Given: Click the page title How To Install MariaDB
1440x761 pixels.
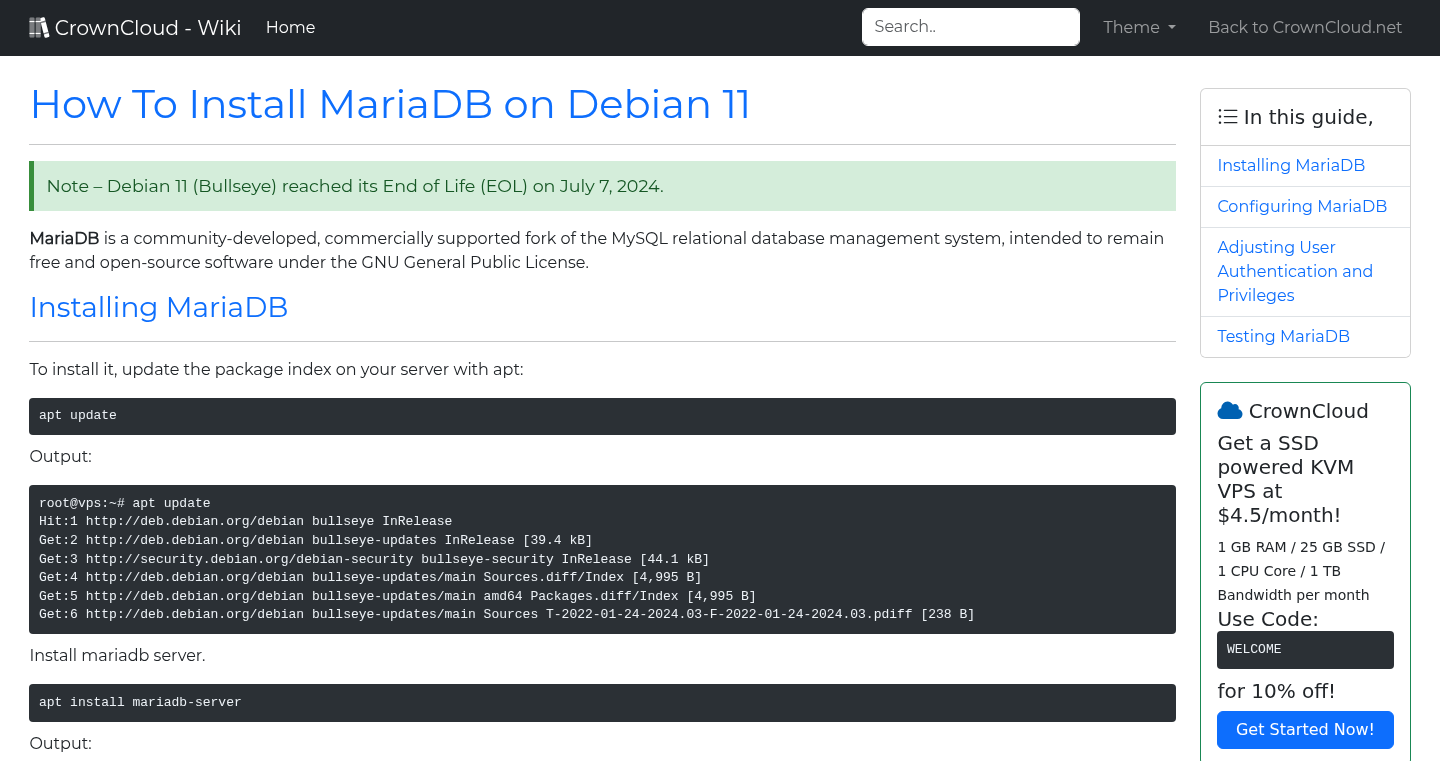Looking at the screenshot, I should [x=390, y=105].
